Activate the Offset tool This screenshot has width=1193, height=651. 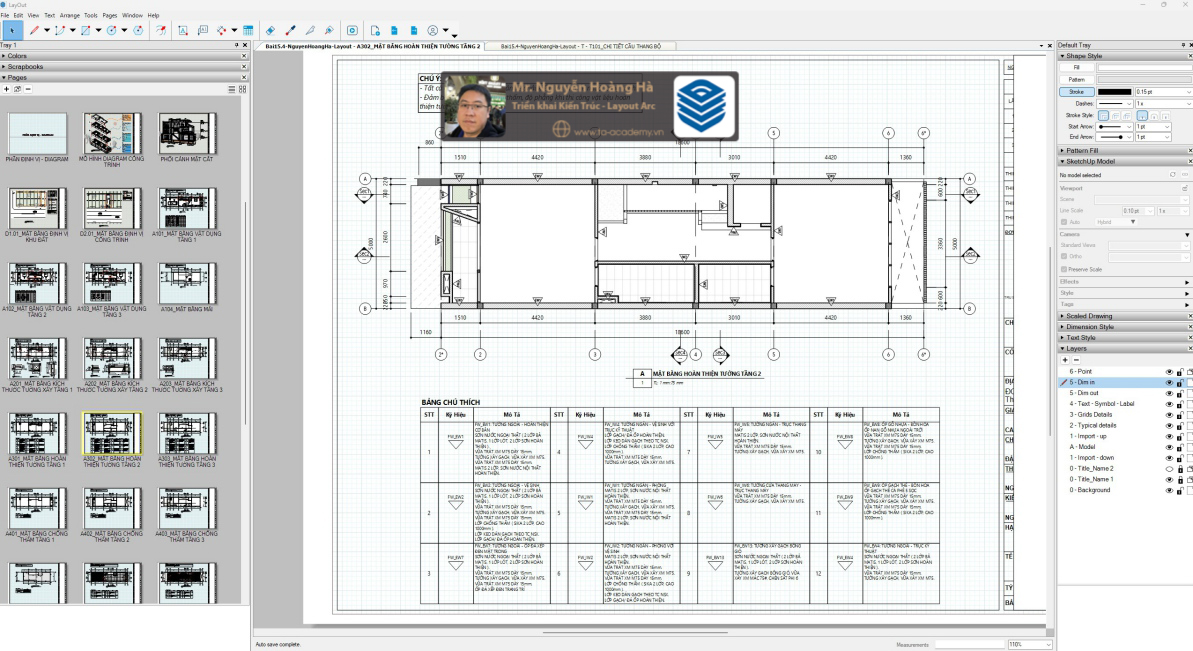point(161,30)
